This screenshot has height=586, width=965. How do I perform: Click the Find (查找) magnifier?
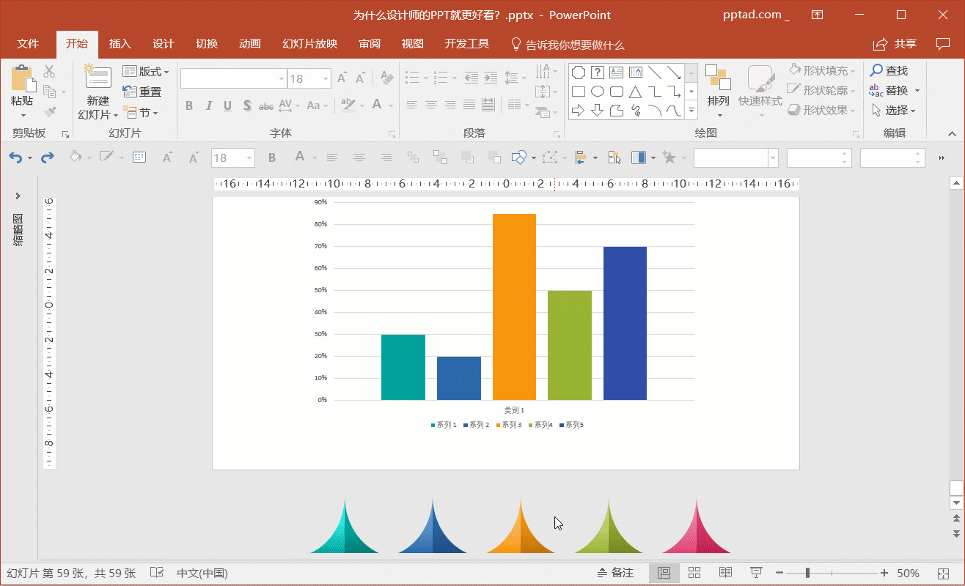888,71
